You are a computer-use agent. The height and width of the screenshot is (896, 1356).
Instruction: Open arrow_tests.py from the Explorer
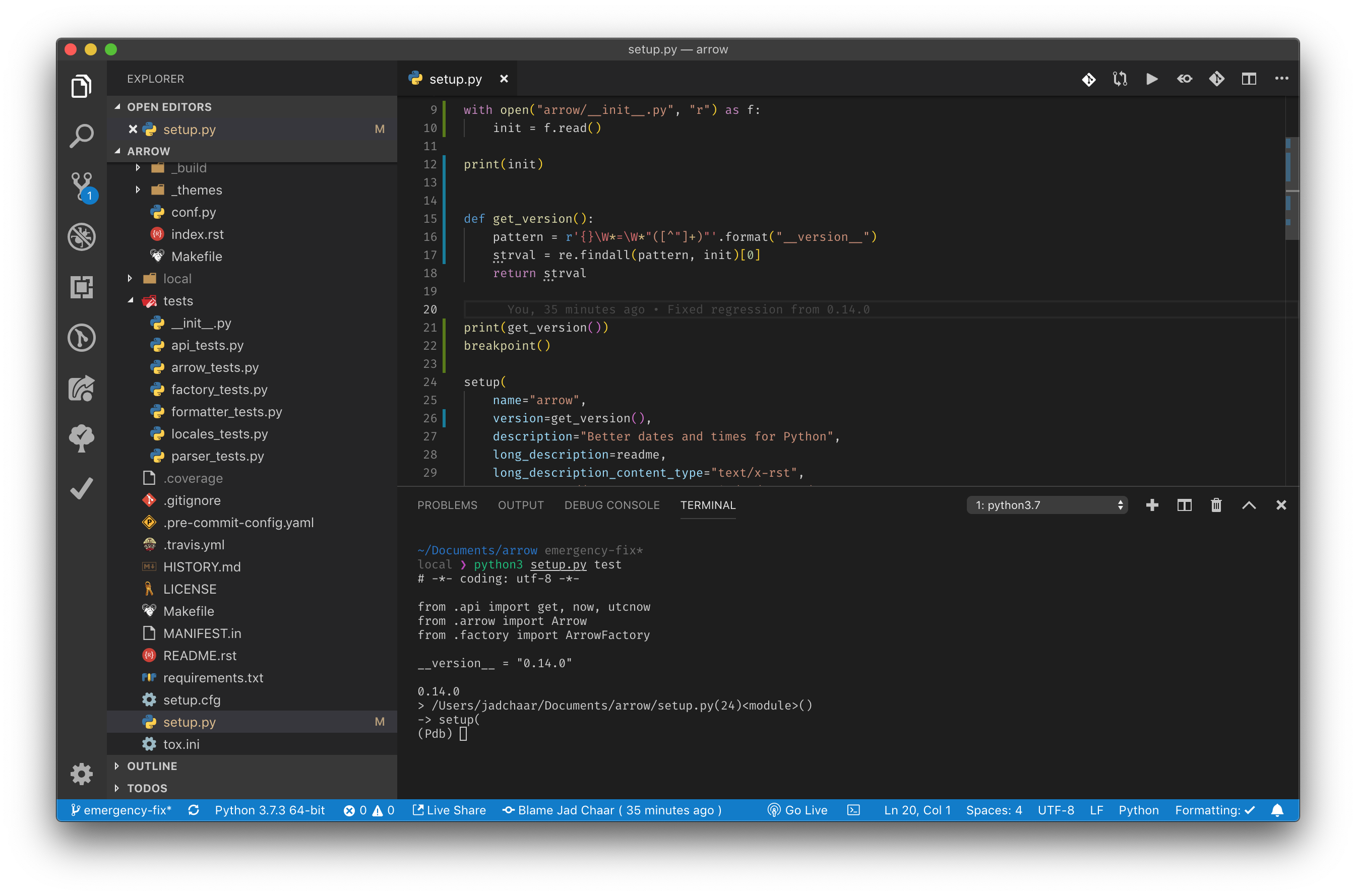point(215,367)
